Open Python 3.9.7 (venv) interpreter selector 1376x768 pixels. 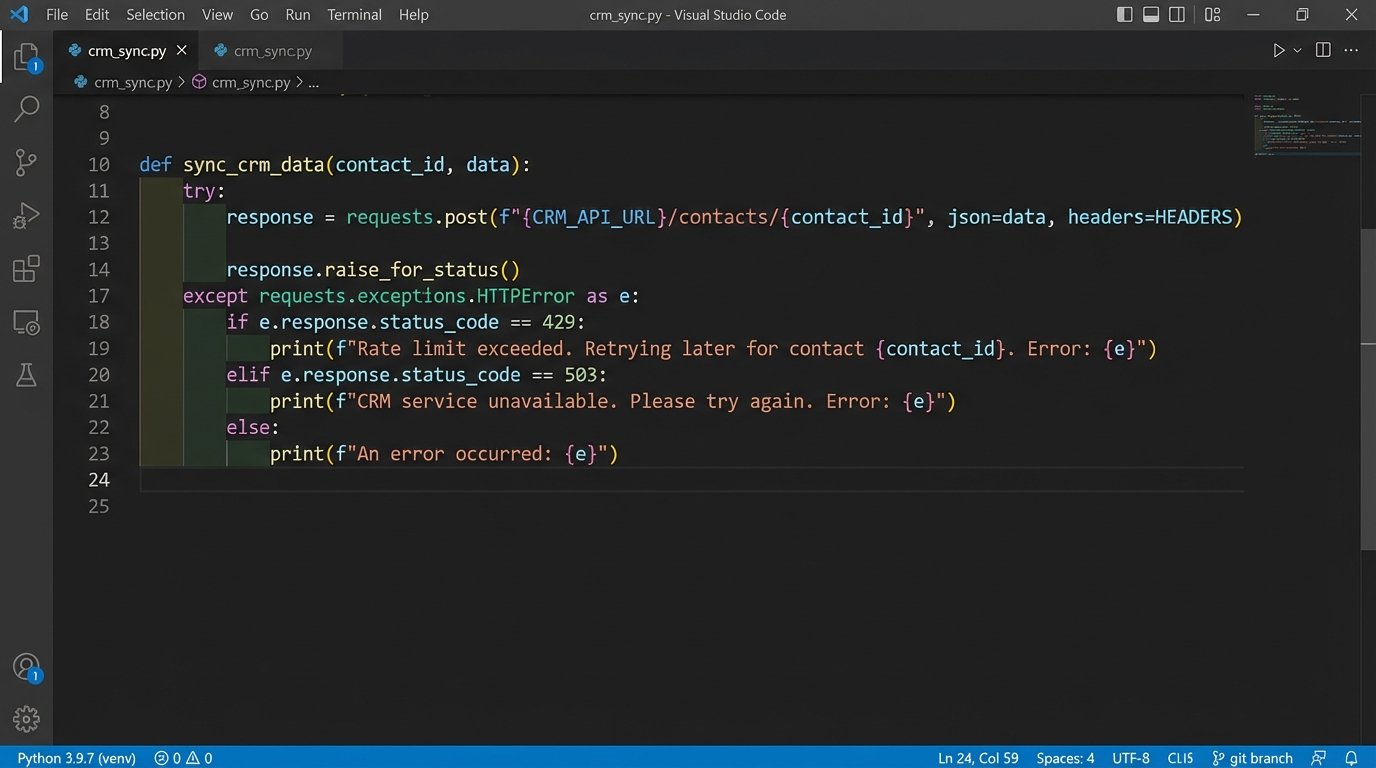pyautogui.click(x=76, y=758)
